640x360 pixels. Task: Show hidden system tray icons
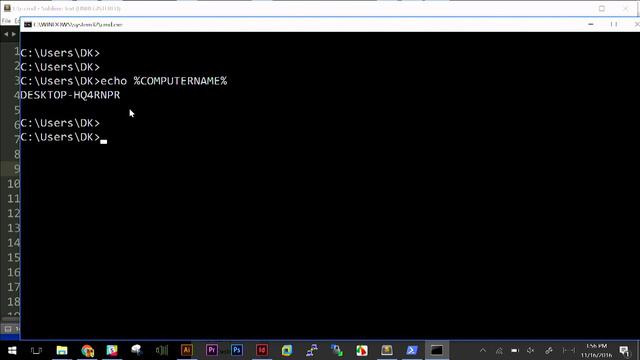[483, 350]
